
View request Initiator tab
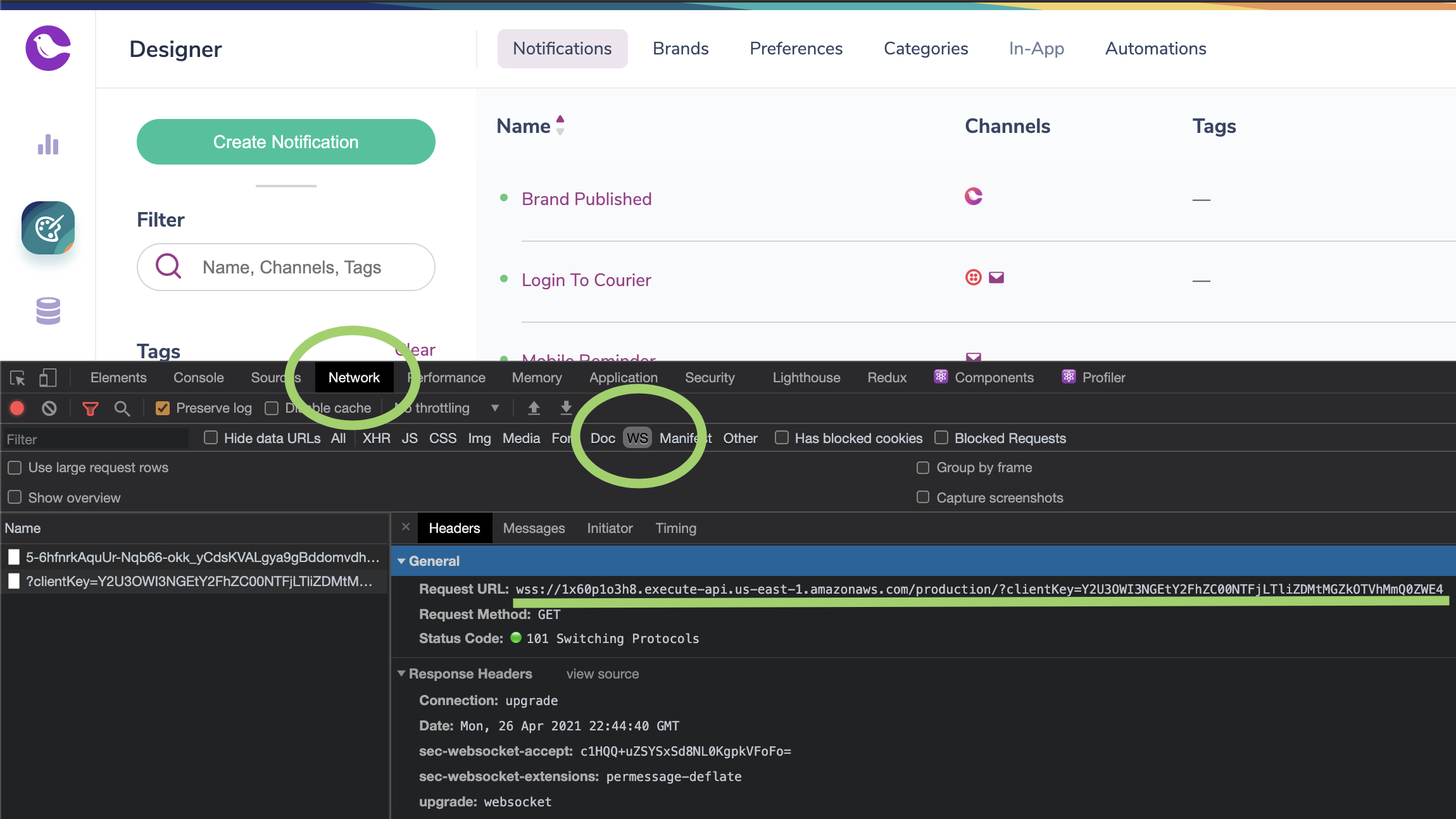(610, 528)
